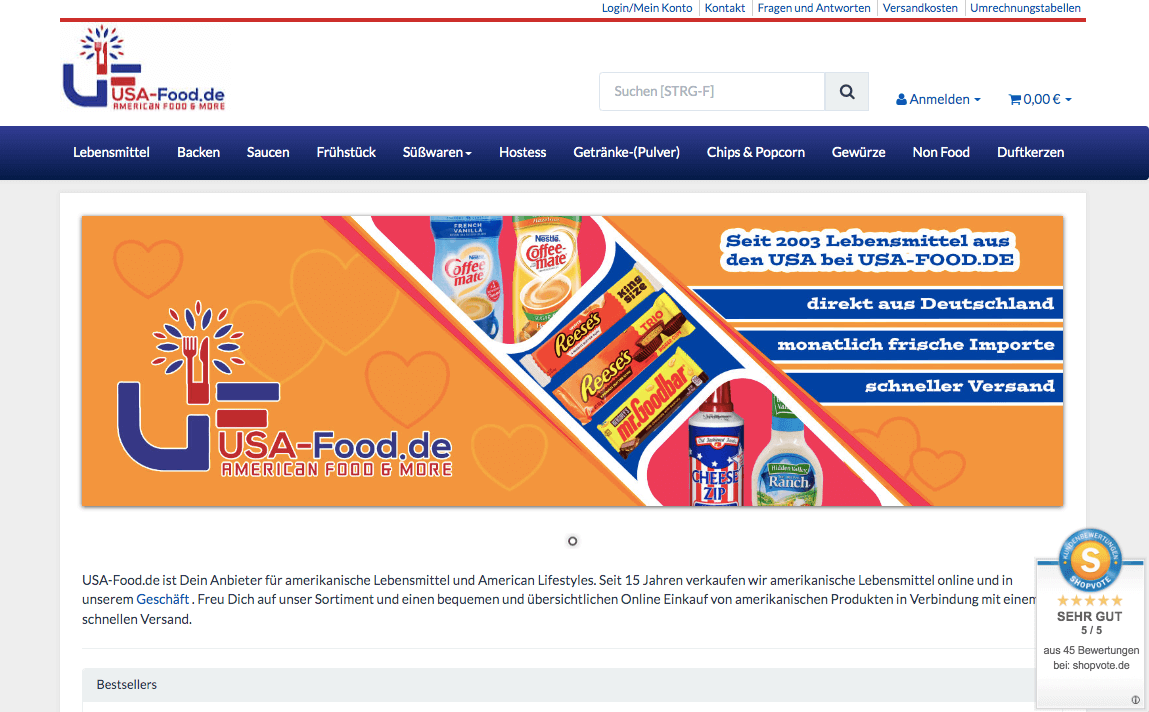Click the info icon in Shopvote widget
Viewport: 1149px width, 712px height.
point(1135,700)
